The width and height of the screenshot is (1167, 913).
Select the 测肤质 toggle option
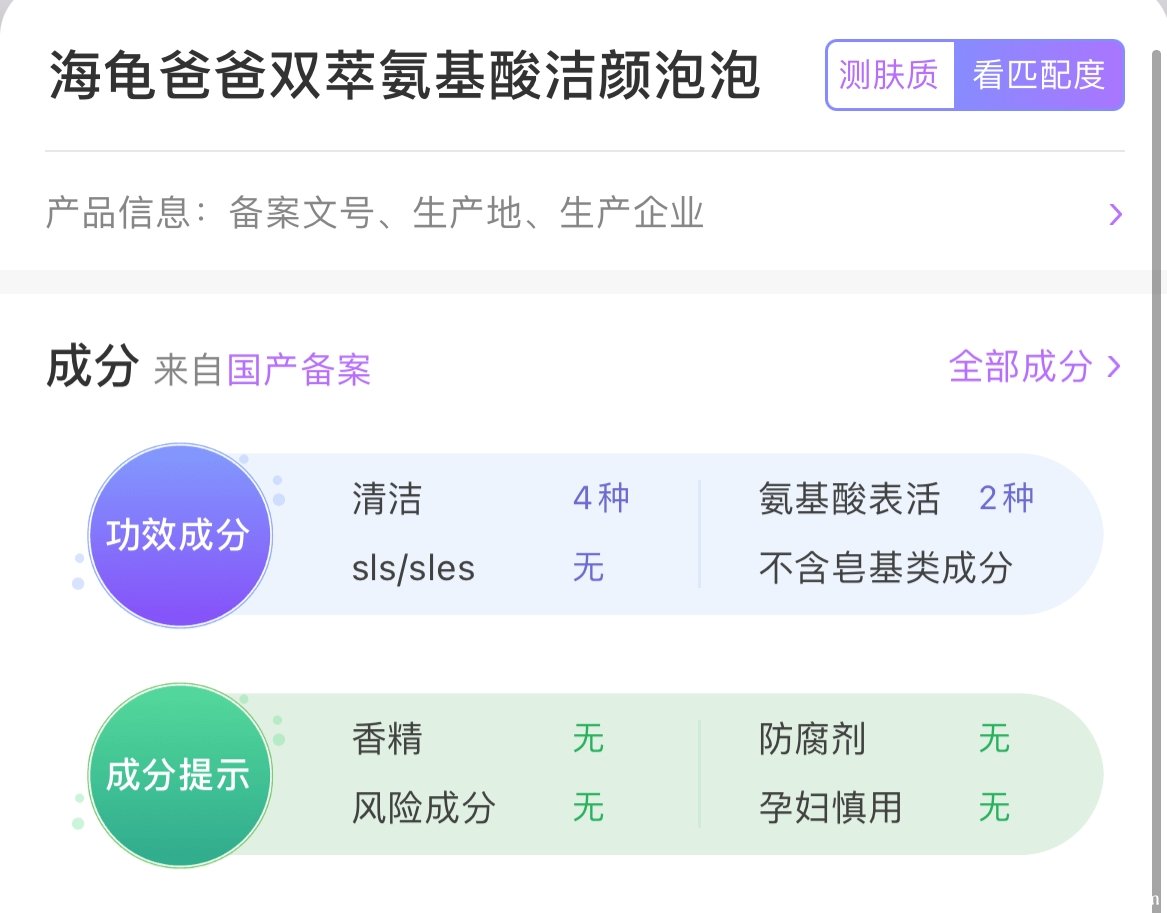coord(889,75)
